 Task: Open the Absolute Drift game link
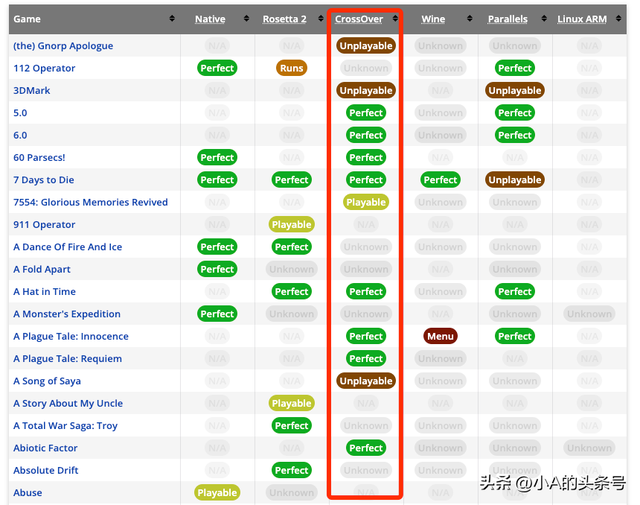click(46, 470)
